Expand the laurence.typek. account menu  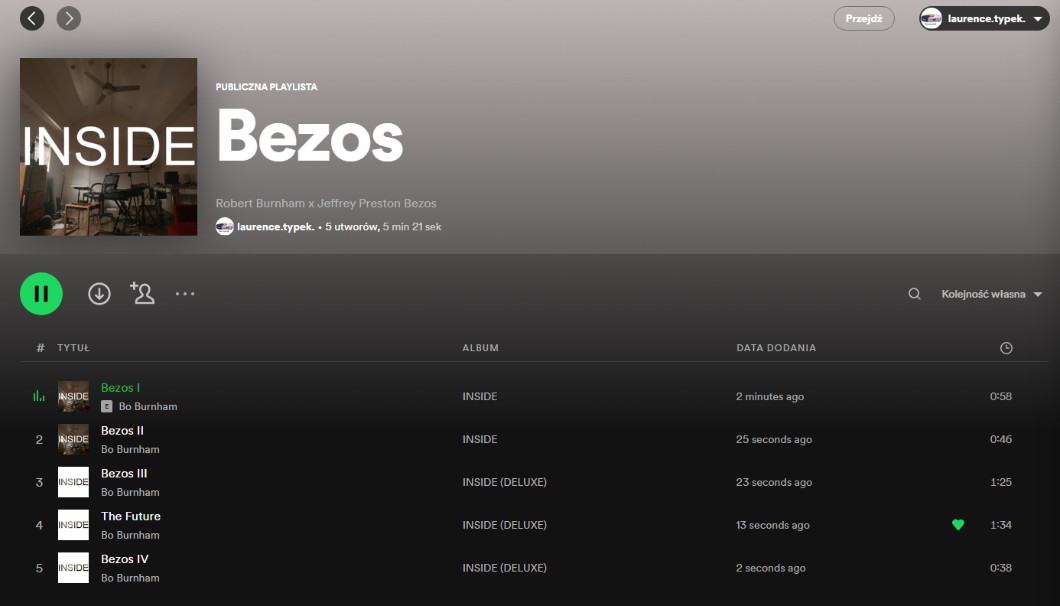(x=984, y=19)
